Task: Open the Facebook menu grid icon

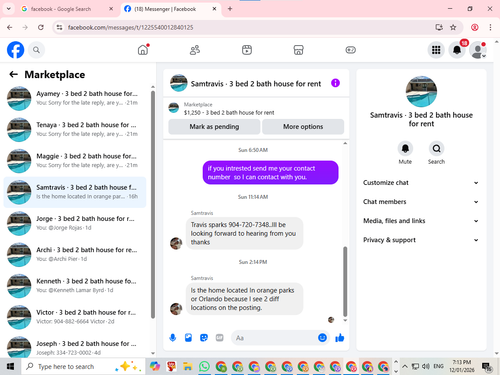Action: click(436, 50)
